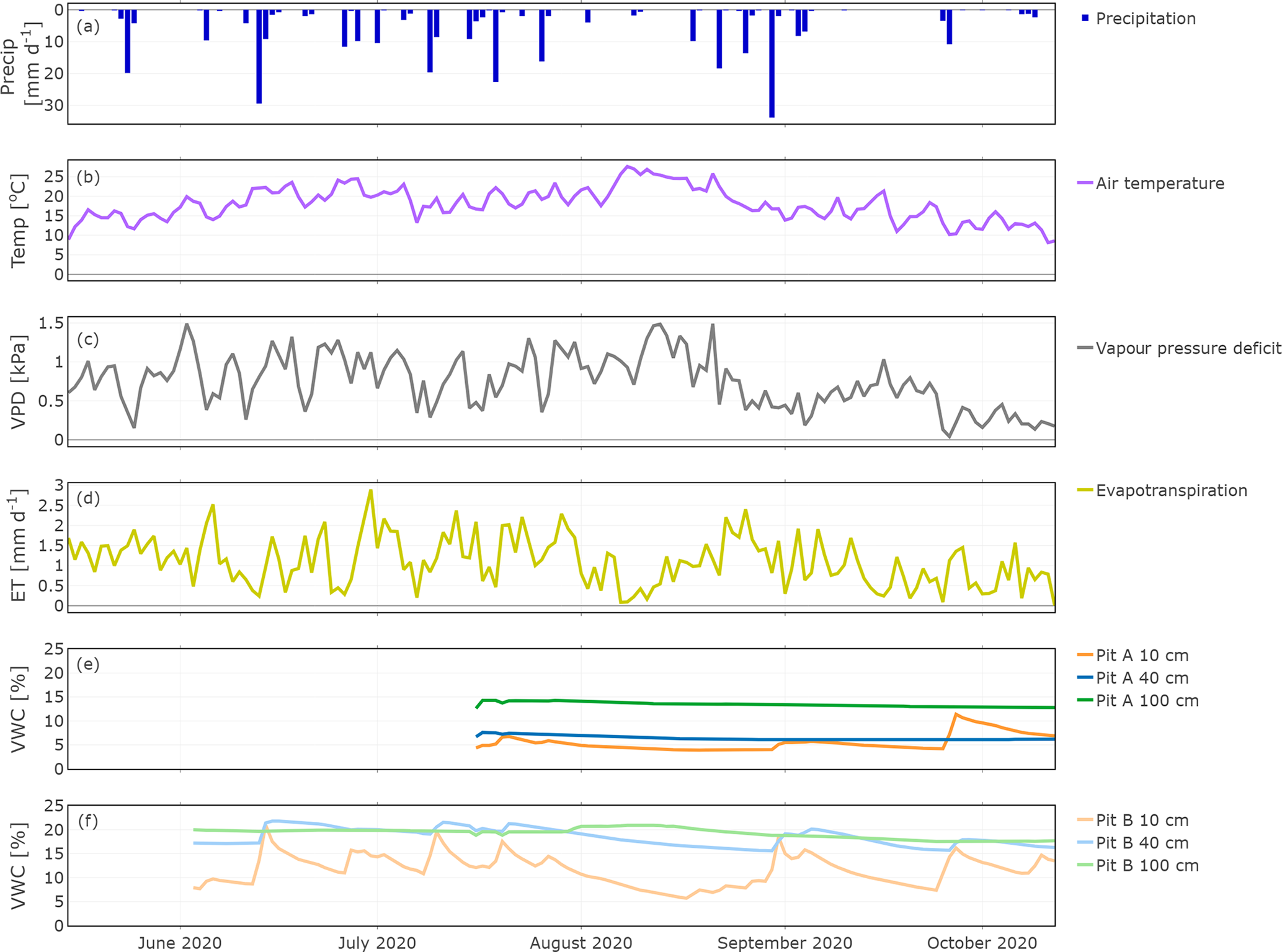Click the September 2020 x-axis label
The width and height of the screenshot is (1282, 952).
click(x=785, y=943)
